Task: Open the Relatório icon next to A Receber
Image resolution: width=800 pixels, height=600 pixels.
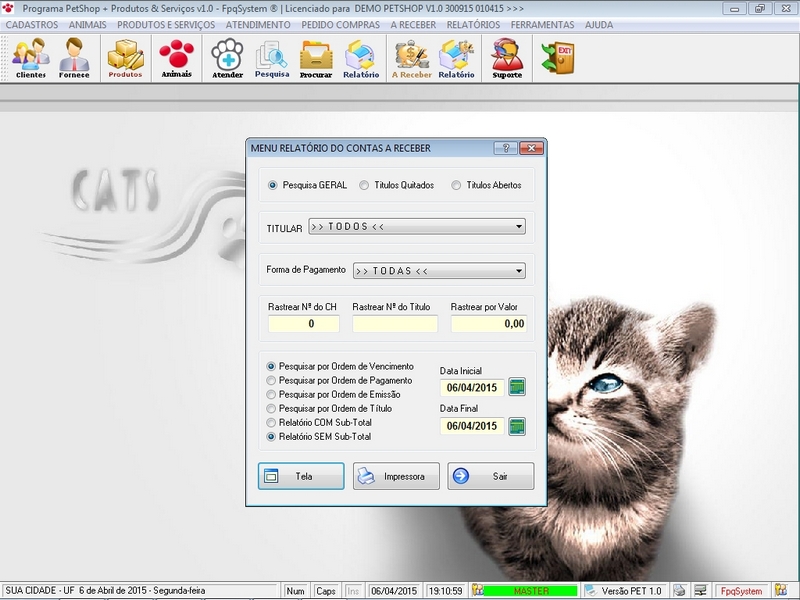Action: coord(456,58)
